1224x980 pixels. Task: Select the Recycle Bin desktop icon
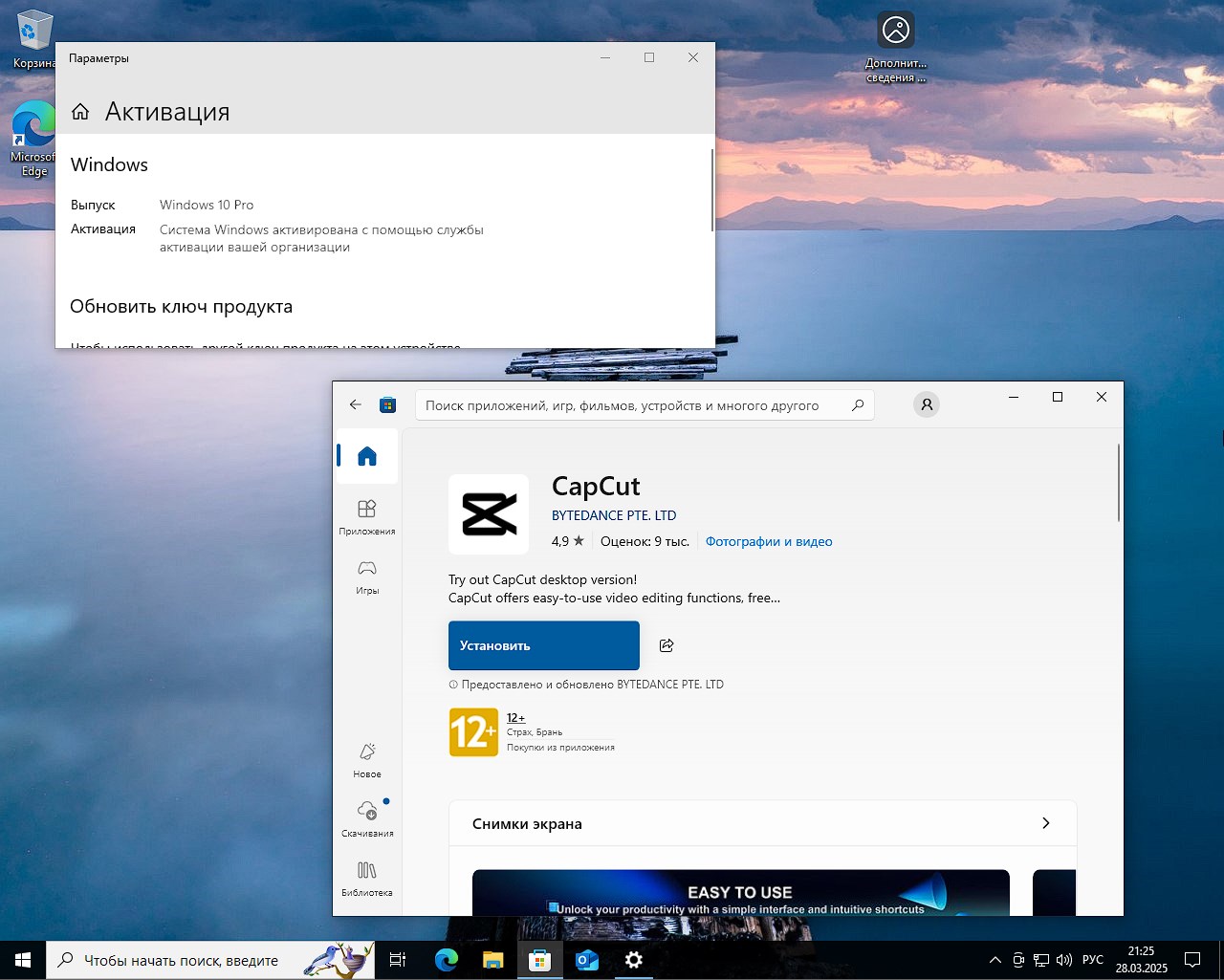33,40
